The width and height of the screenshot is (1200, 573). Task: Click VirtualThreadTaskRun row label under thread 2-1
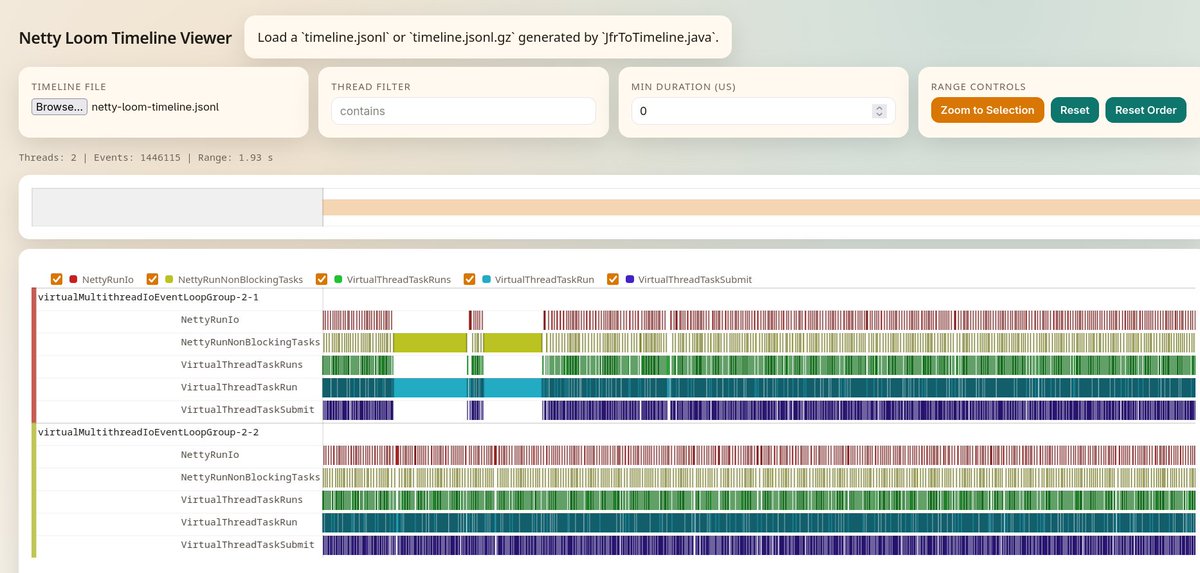[x=238, y=387]
